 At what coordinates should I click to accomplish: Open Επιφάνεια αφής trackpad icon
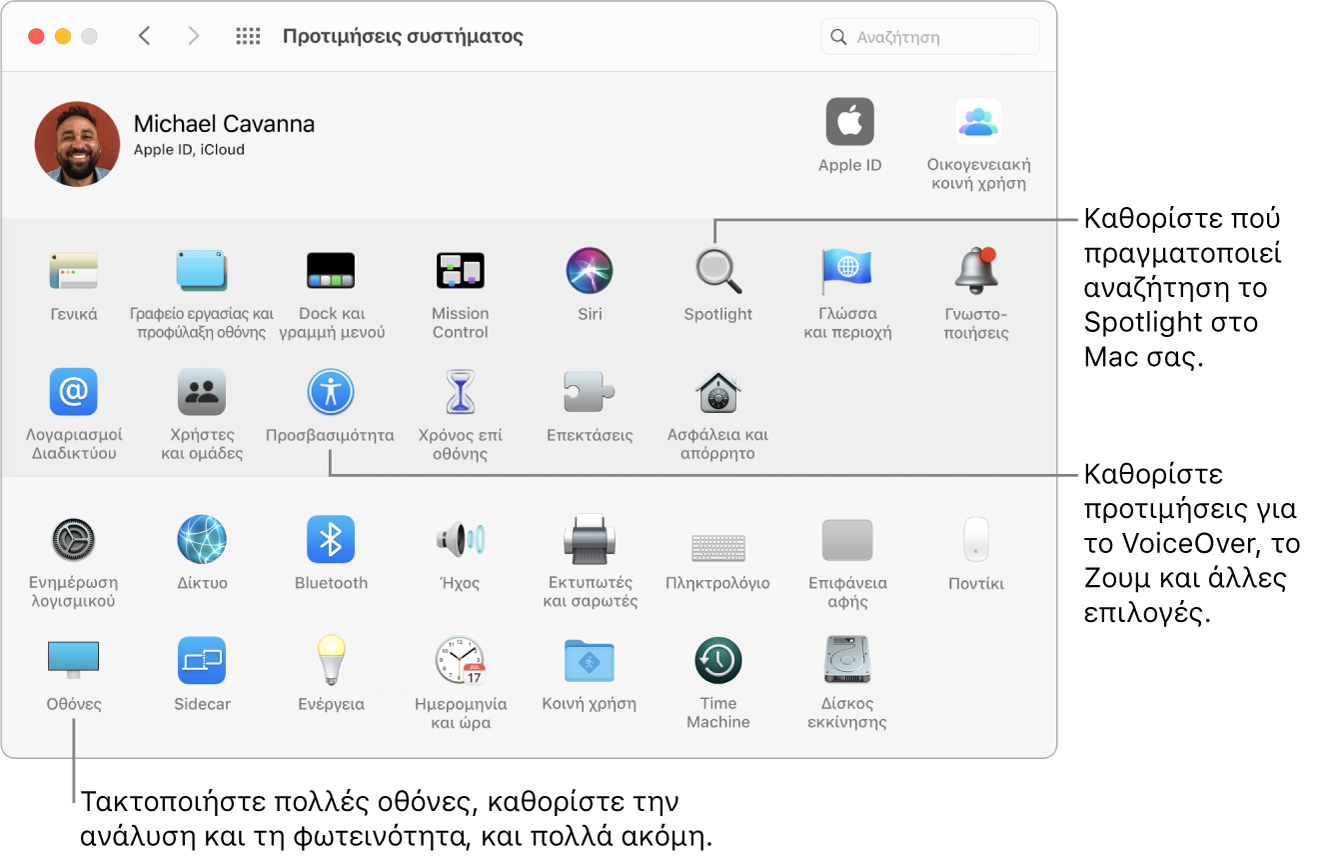tap(847, 540)
